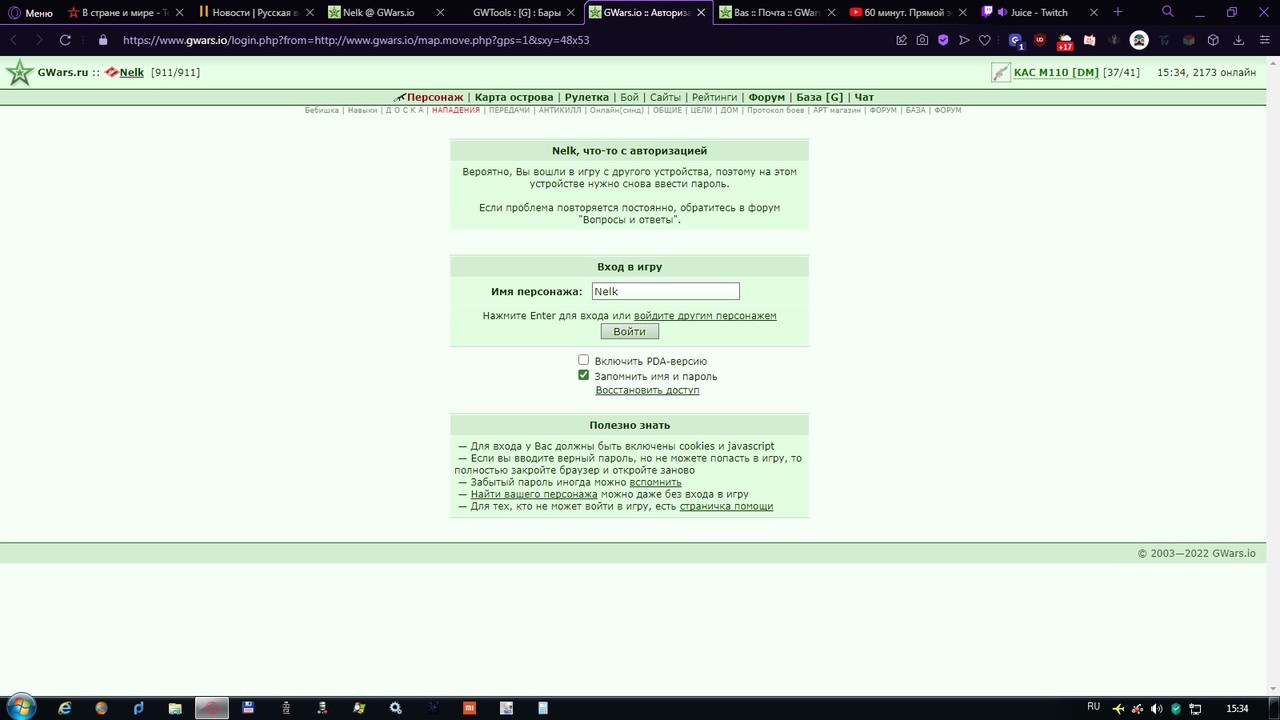Switch to the 60 минут YouTube tab

coord(908,13)
